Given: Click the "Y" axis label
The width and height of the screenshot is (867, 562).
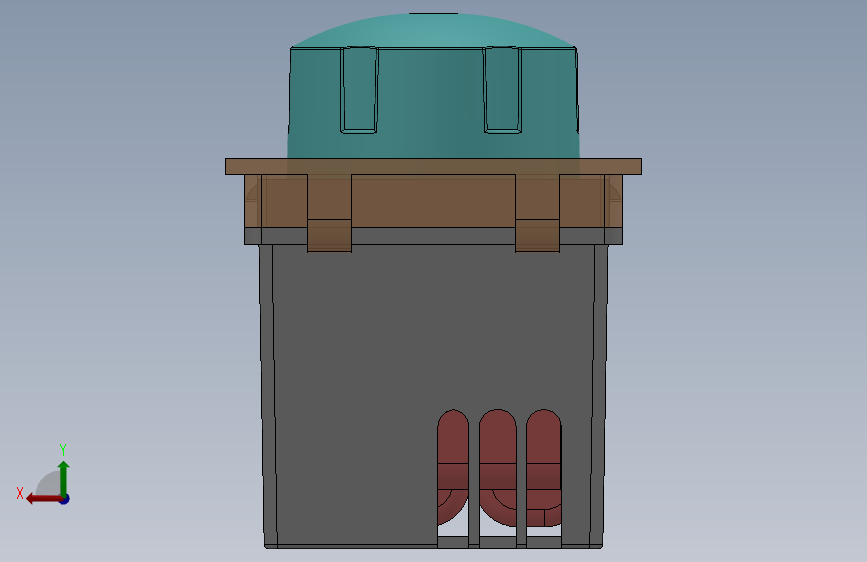Looking at the screenshot, I should tap(63, 450).
